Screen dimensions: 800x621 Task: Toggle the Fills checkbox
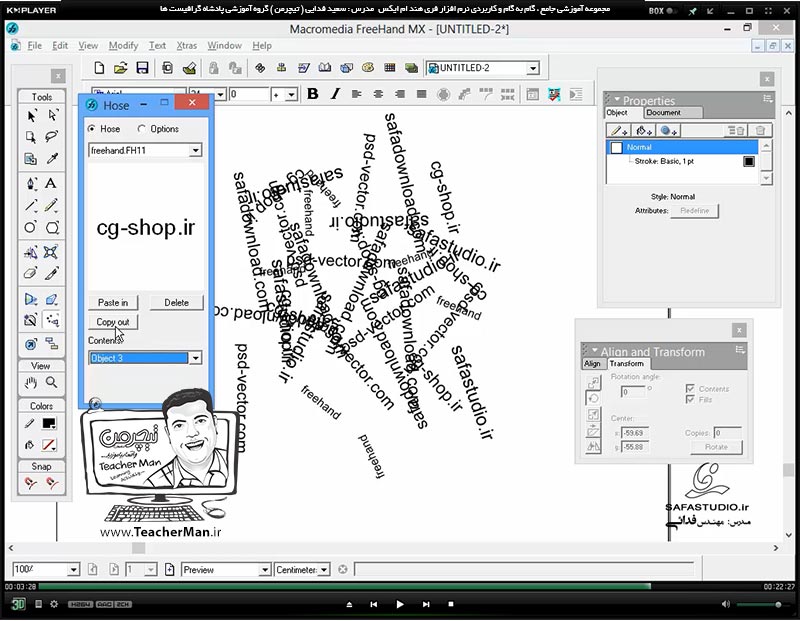(x=690, y=400)
